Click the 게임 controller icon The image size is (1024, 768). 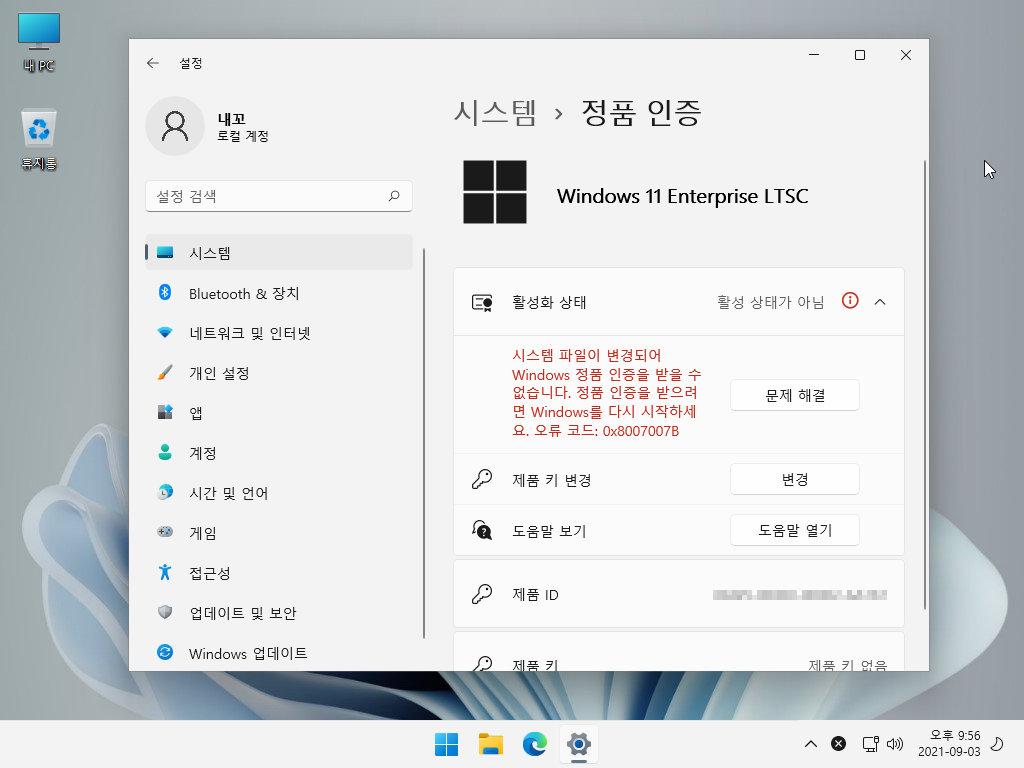pyautogui.click(x=165, y=532)
